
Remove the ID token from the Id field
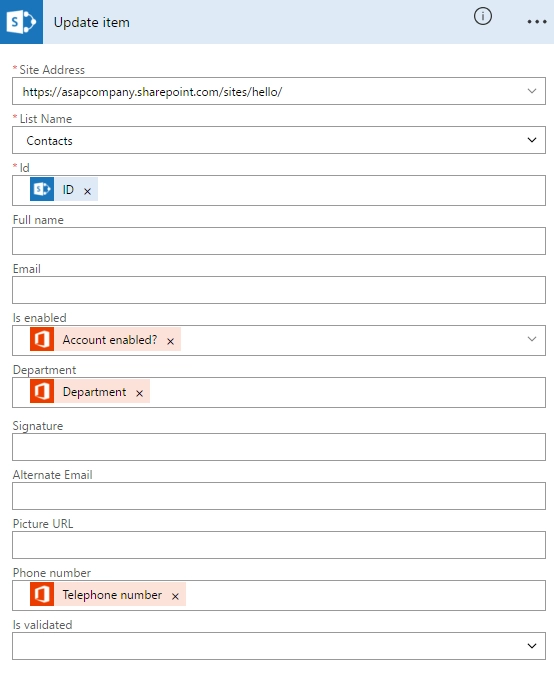click(x=87, y=191)
